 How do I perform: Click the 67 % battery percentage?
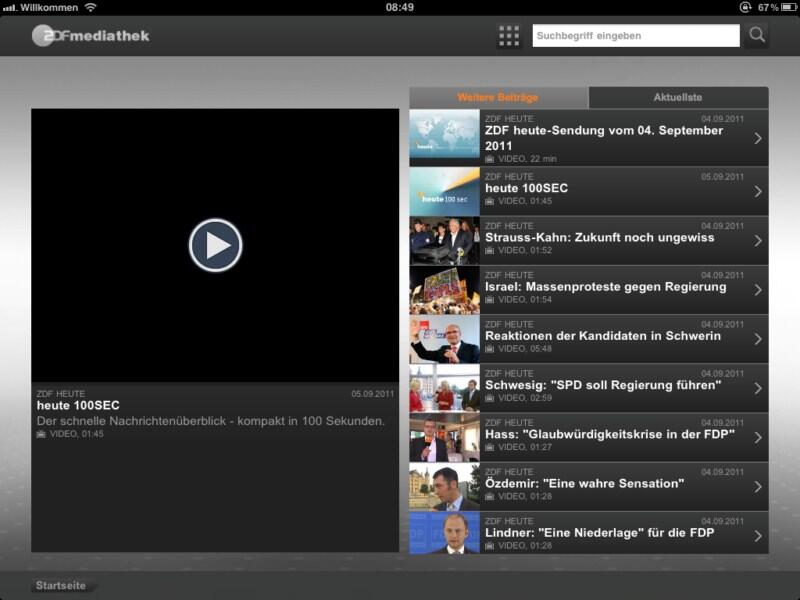pos(768,7)
